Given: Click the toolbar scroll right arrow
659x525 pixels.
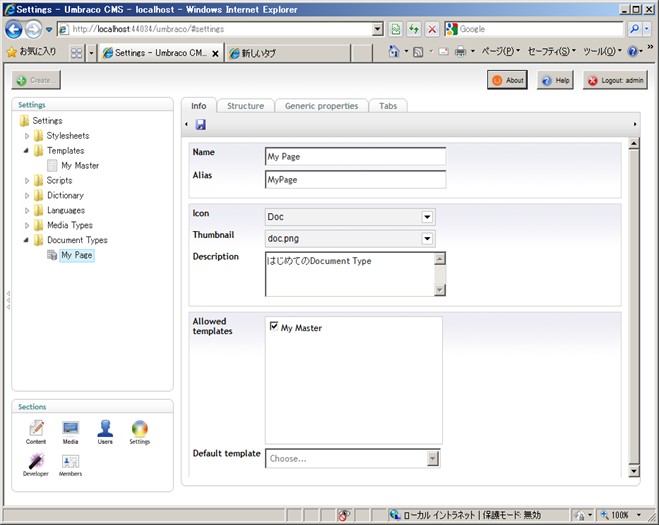Looking at the screenshot, I should [x=635, y=124].
